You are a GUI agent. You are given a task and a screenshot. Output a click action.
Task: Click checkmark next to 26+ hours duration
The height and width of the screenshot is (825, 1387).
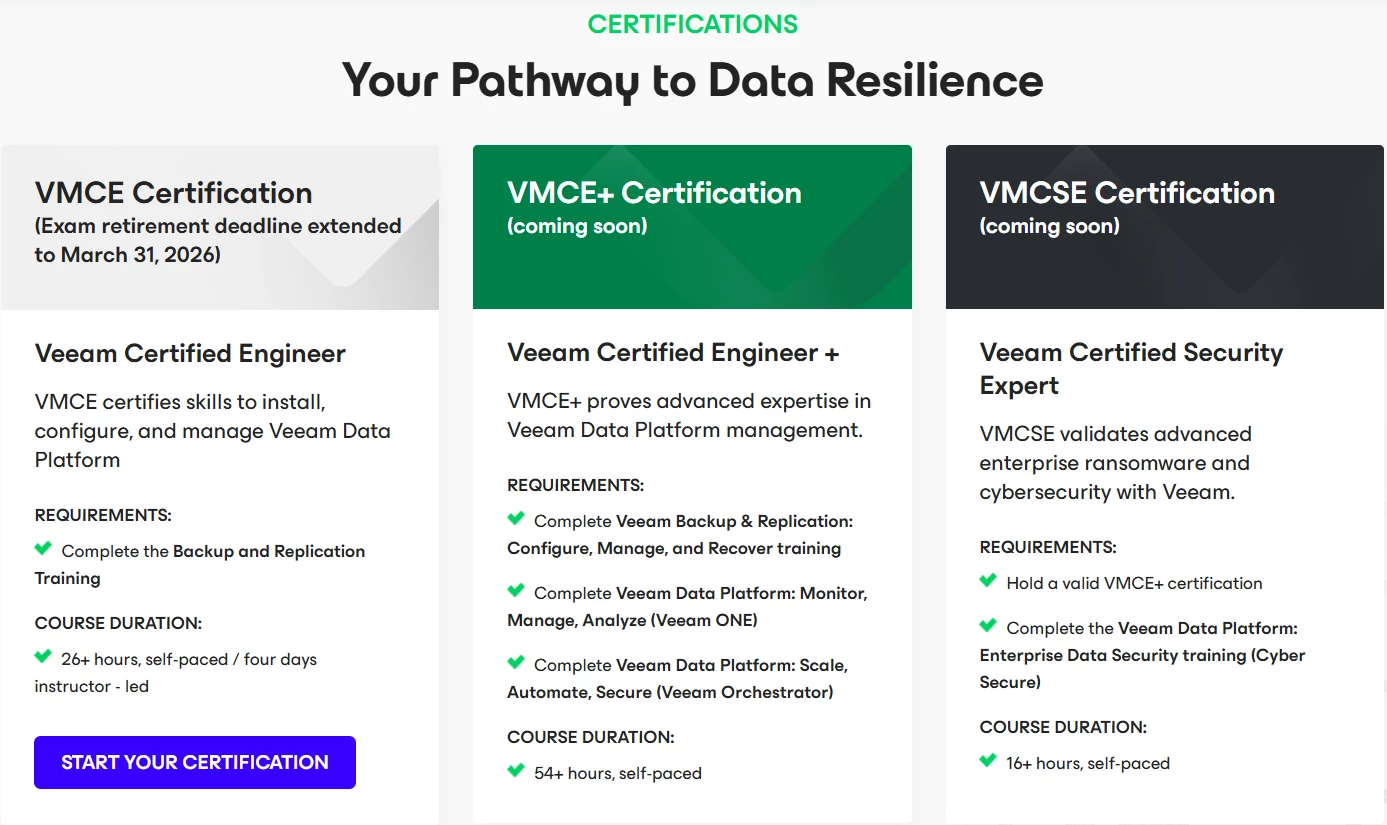coord(43,657)
